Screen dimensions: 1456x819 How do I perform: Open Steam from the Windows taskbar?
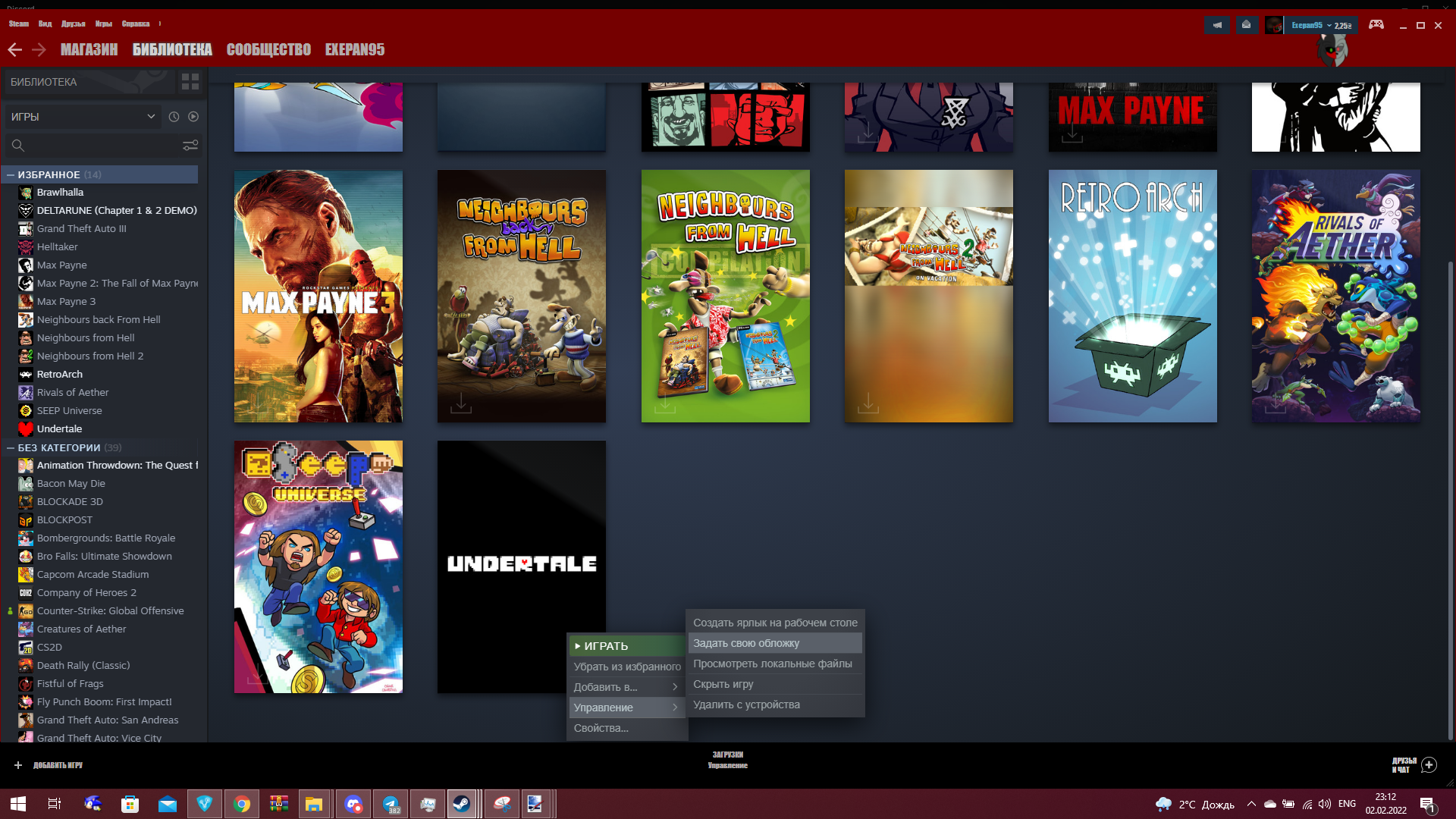click(x=461, y=804)
